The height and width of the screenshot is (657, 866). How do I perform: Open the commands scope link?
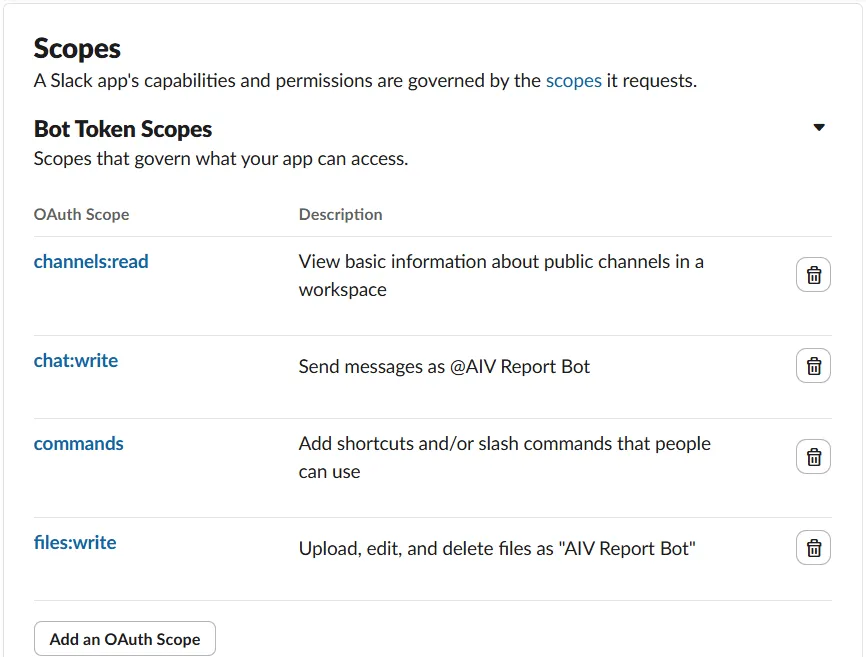[79, 443]
